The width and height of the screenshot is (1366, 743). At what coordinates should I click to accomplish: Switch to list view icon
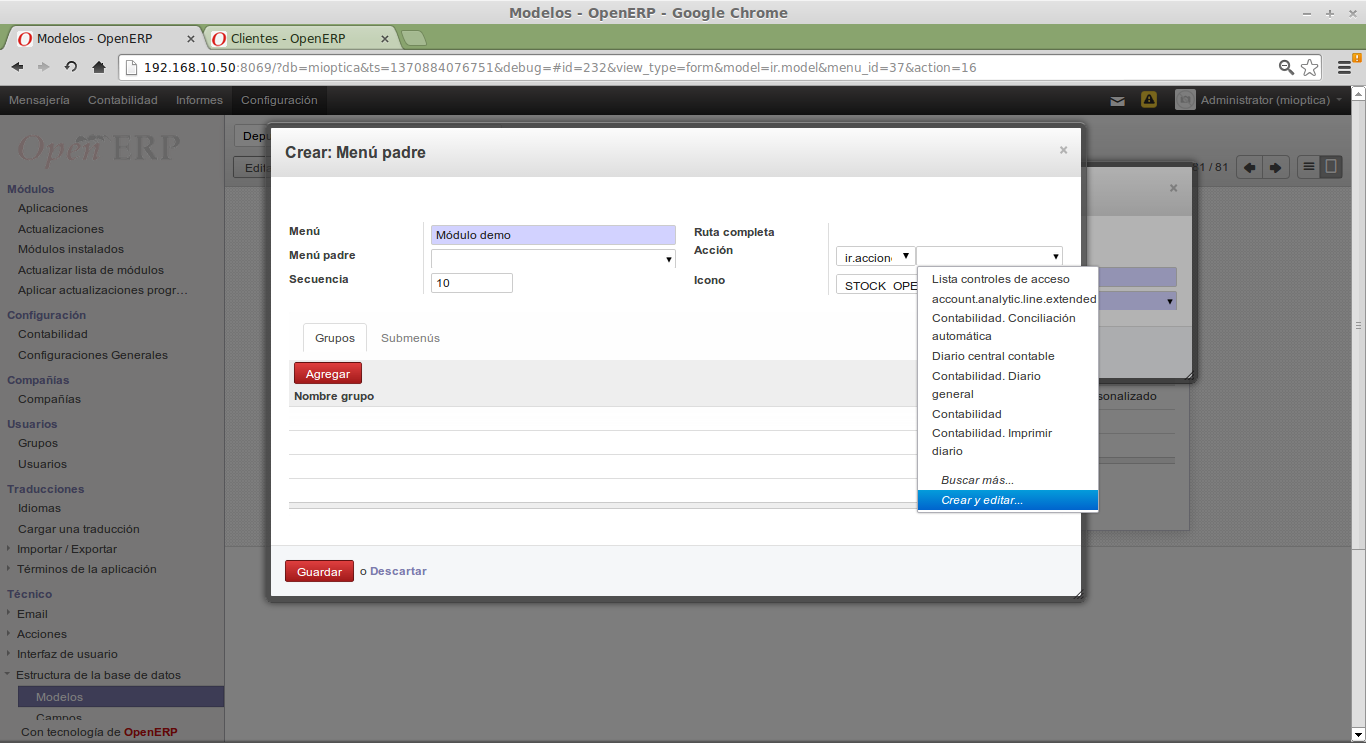coord(1311,167)
